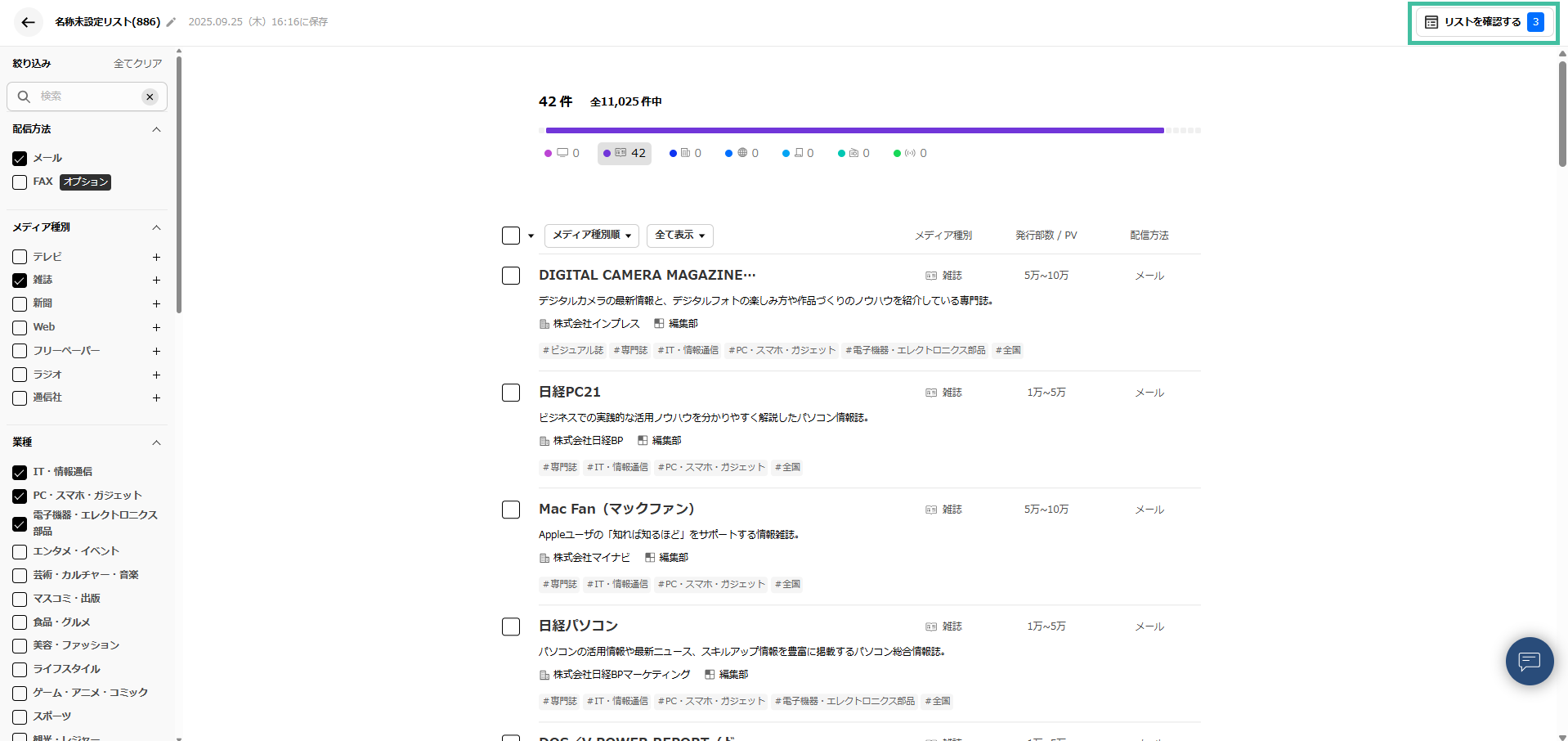Screen dimensions: 1568x741
Task: Click the search magnifier in the filter sidebar
Action: click(x=24, y=96)
